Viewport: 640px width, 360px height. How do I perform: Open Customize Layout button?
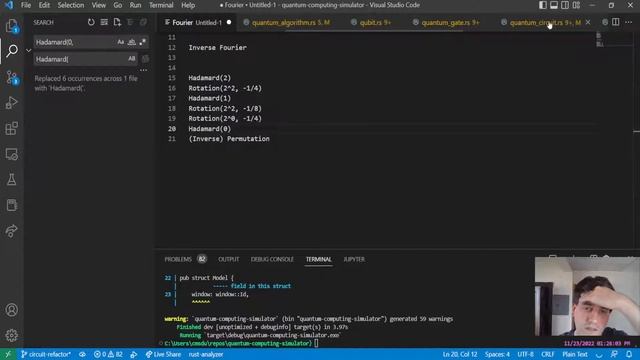pos(576,5)
